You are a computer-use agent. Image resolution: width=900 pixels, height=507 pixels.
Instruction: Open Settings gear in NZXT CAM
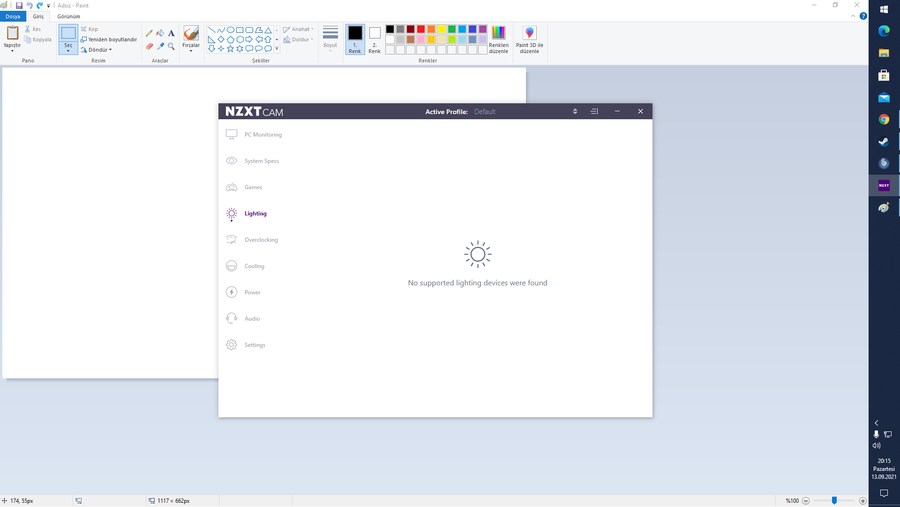[231, 345]
